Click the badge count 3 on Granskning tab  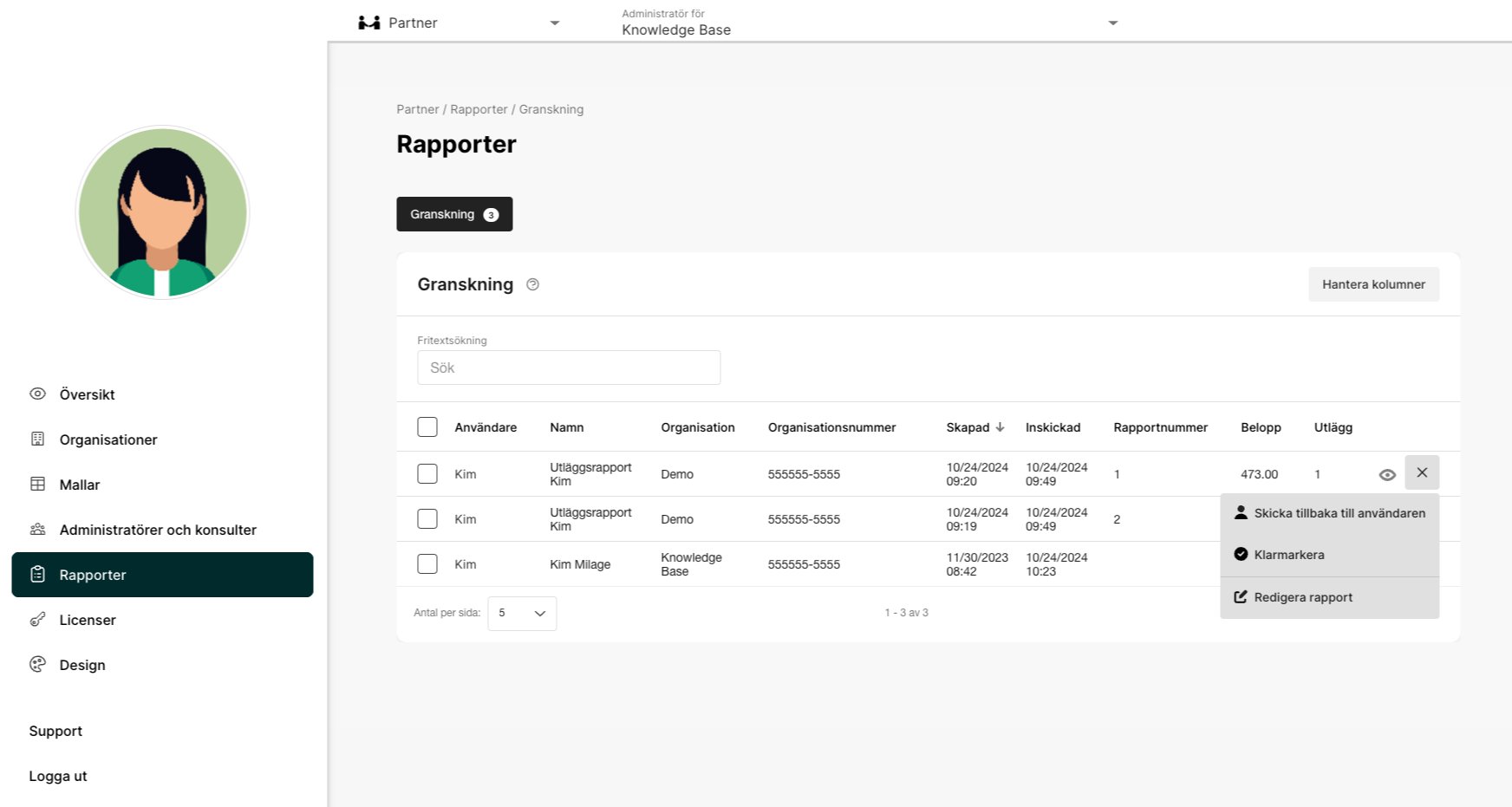[491, 215]
